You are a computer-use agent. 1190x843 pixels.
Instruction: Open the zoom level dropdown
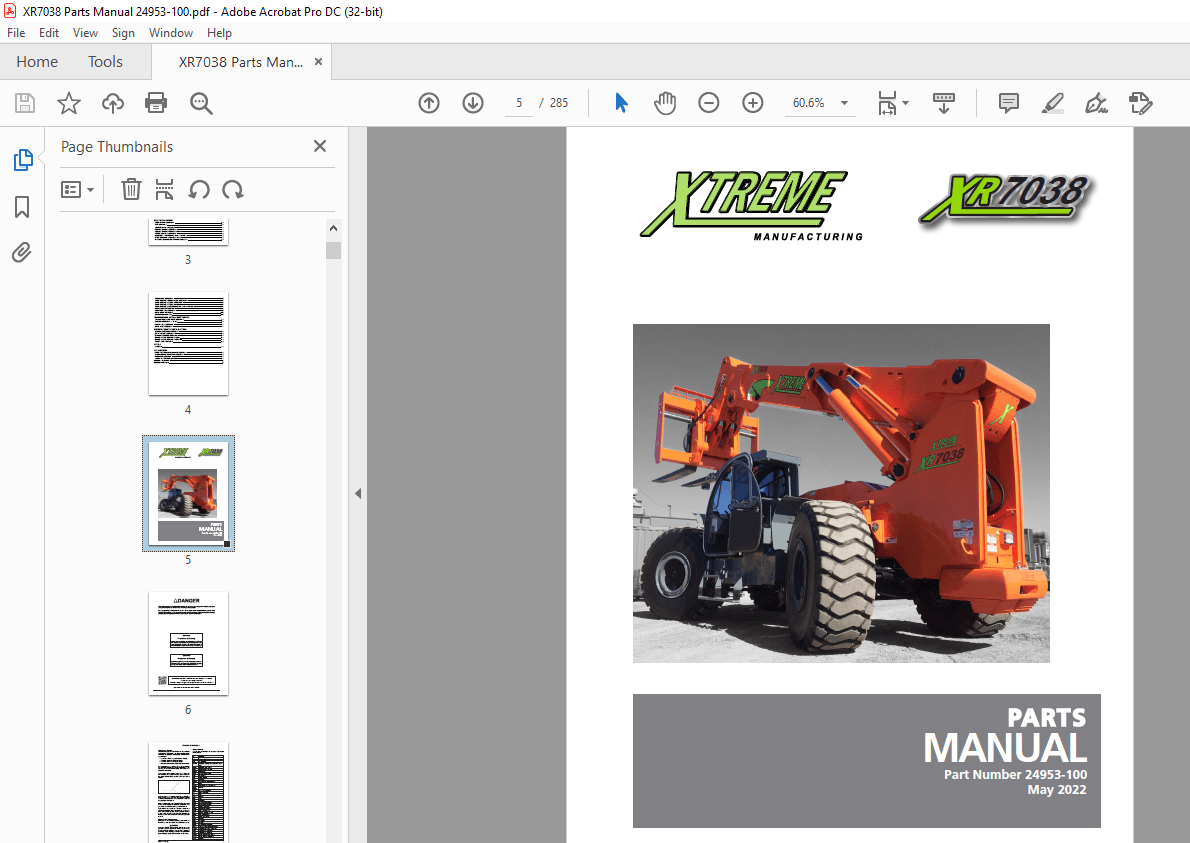tap(843, 103)
